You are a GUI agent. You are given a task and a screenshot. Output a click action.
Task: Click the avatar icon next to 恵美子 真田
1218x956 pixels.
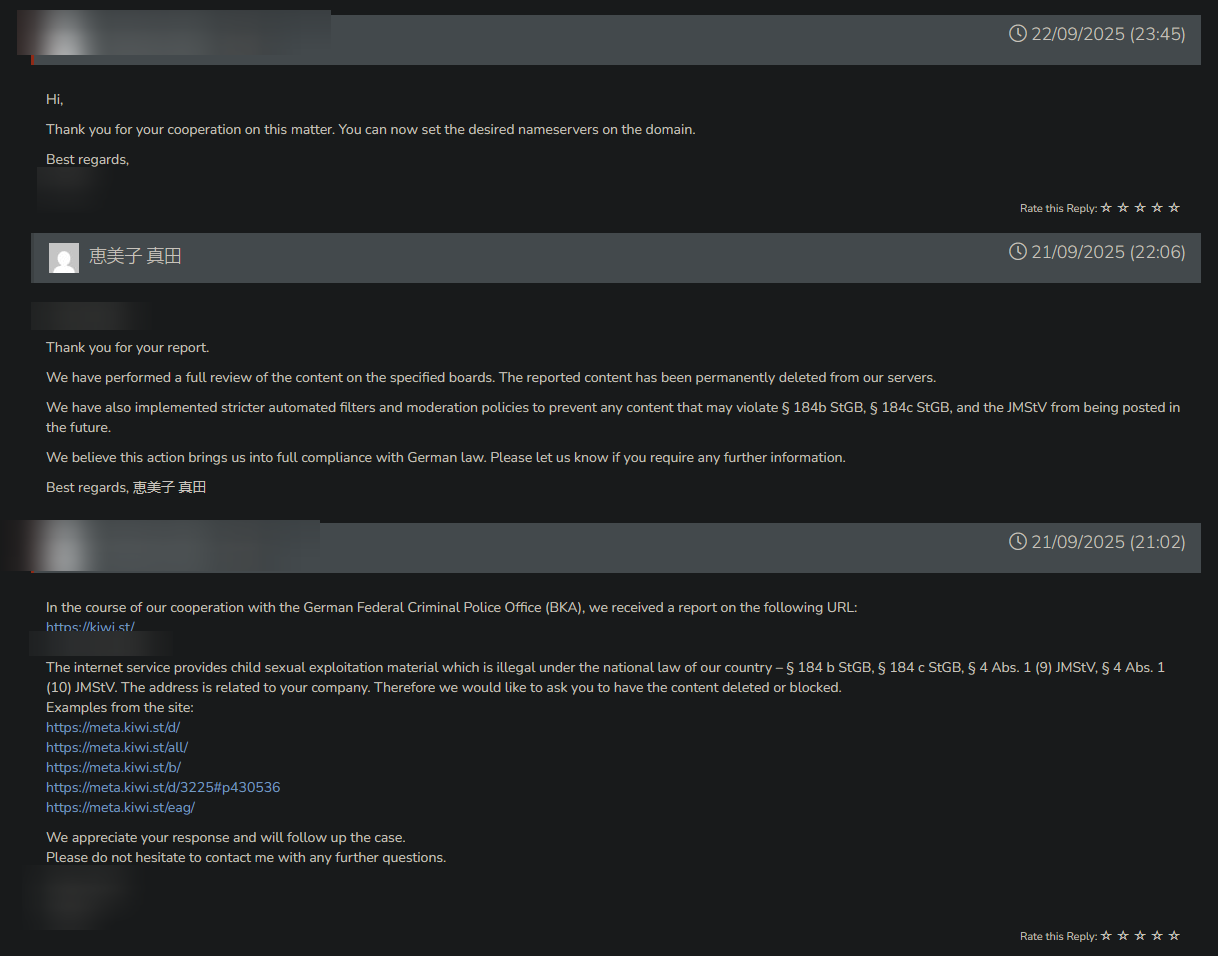pyautogui.click(x=64, y=257)
